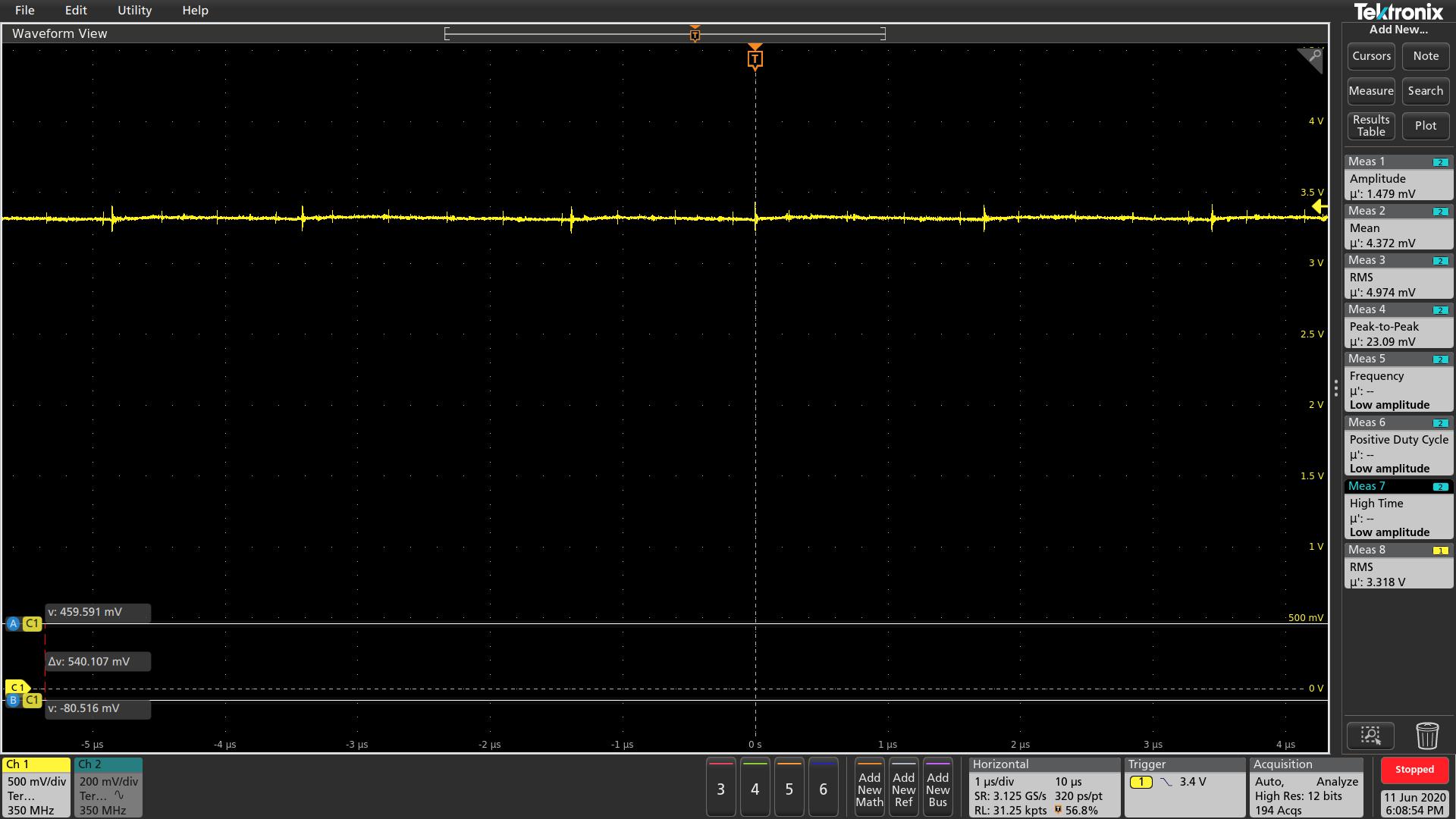Click the Measure button in sidebar
Screen dimensions: 1456x819
coord(1371,90)
